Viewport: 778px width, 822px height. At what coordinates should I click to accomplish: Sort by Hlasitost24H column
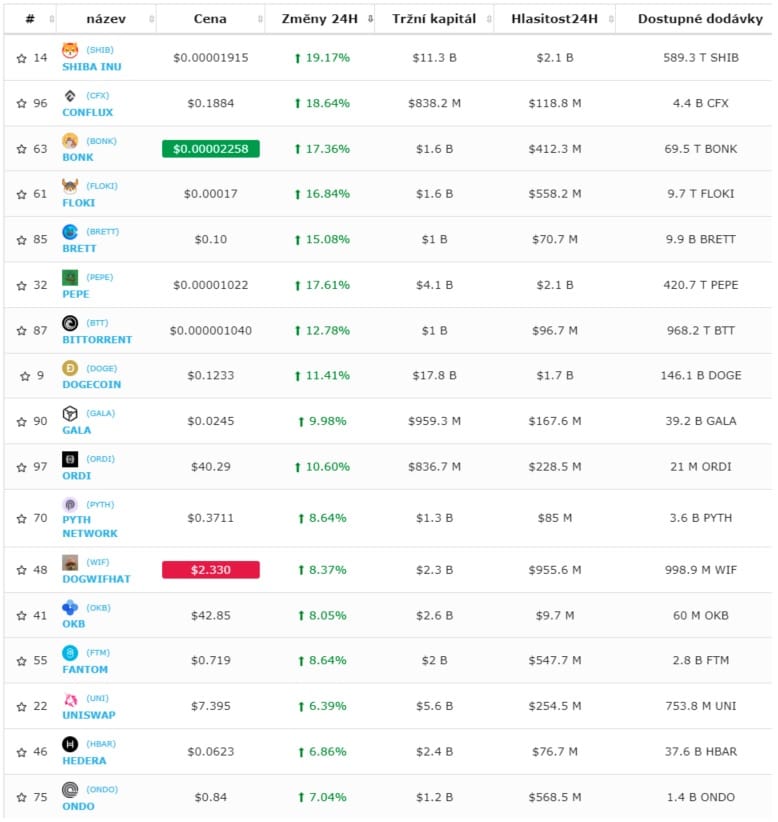point(555,19)
